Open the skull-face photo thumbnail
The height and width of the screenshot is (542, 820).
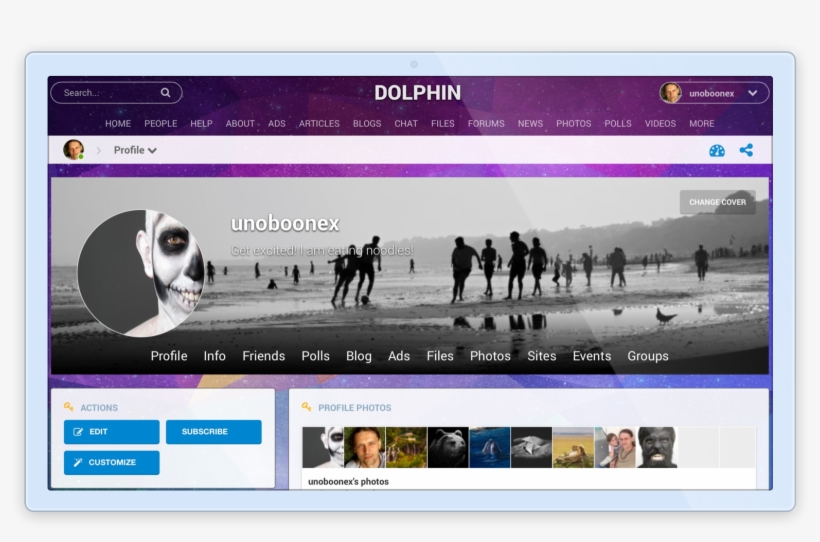click(323, 447)
